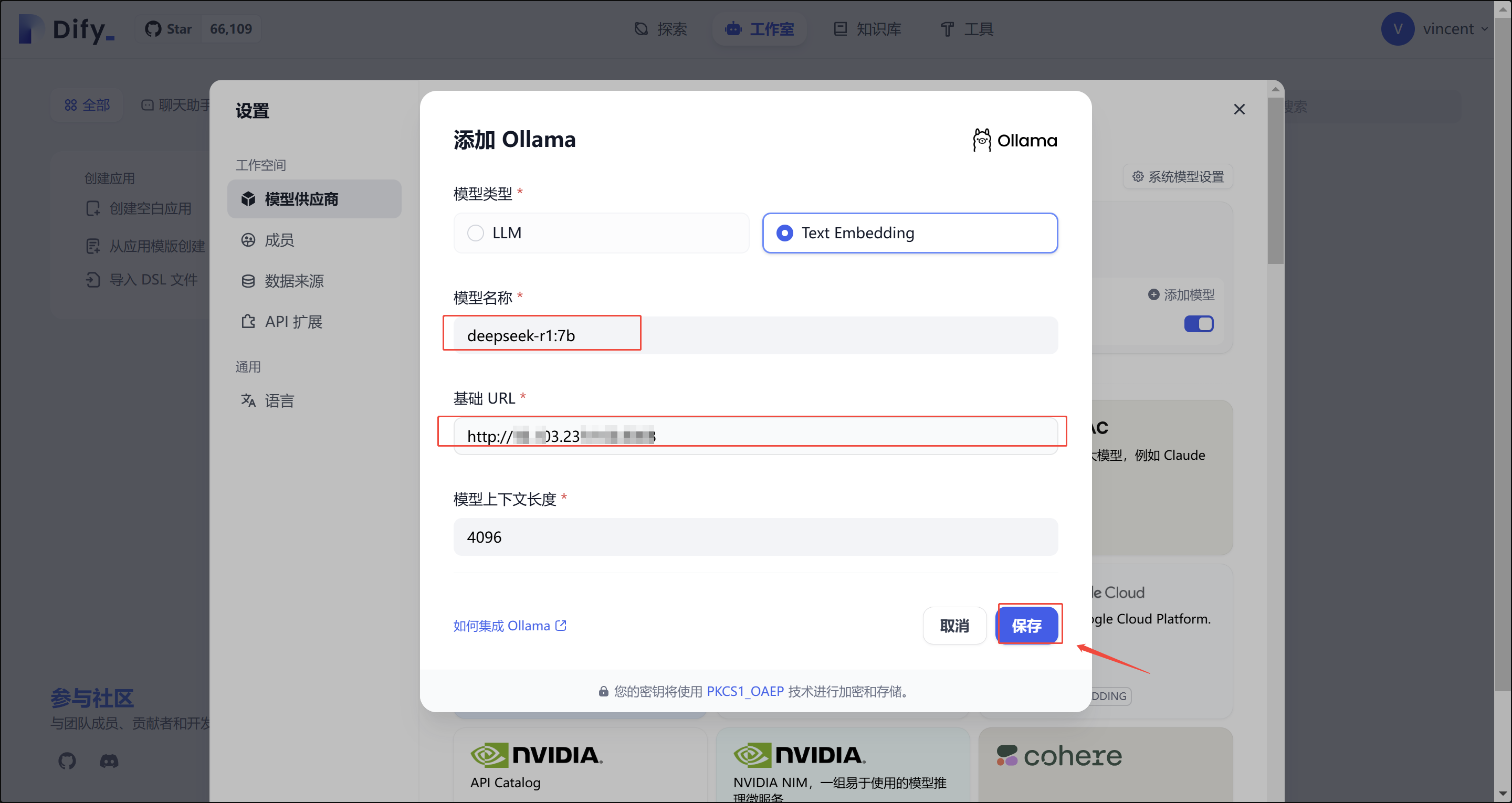
Task: Click the 模型供应商 cube icon
Action: click(x=248, y=199)
